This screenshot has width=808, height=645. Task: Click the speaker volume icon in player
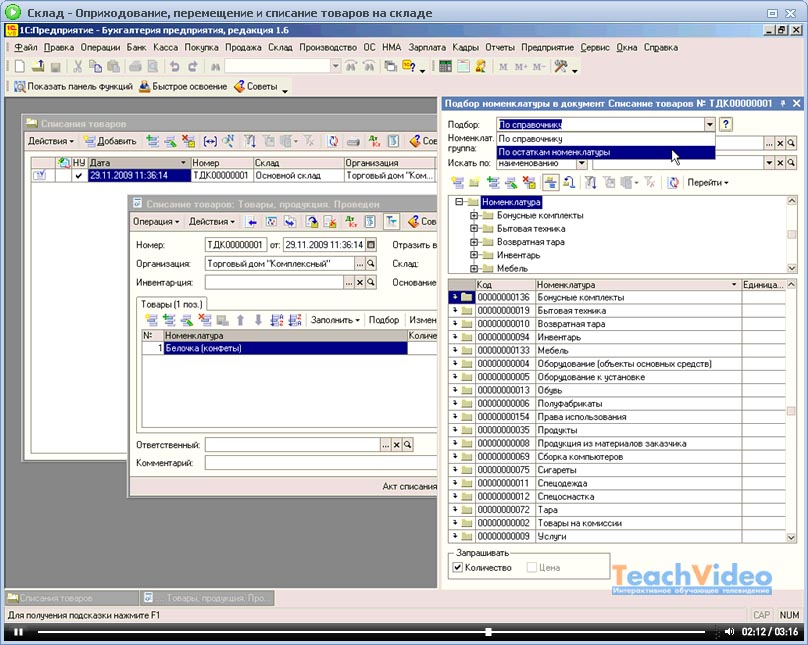click(729, 632)
